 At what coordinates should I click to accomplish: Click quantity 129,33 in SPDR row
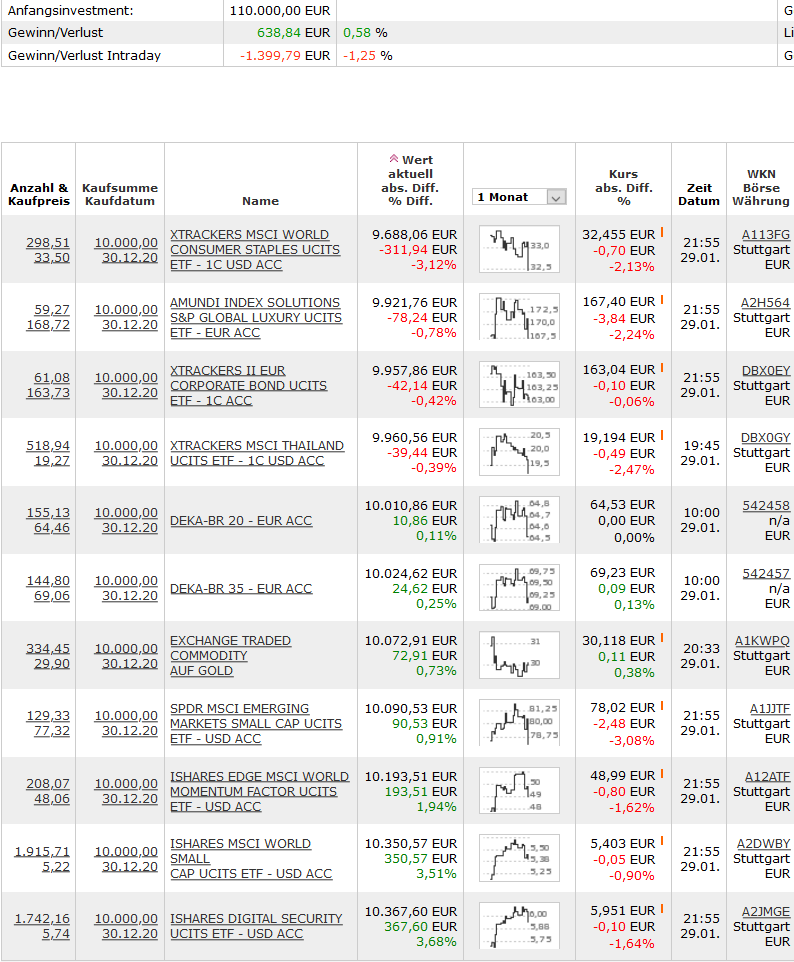[x=48, y=716]
